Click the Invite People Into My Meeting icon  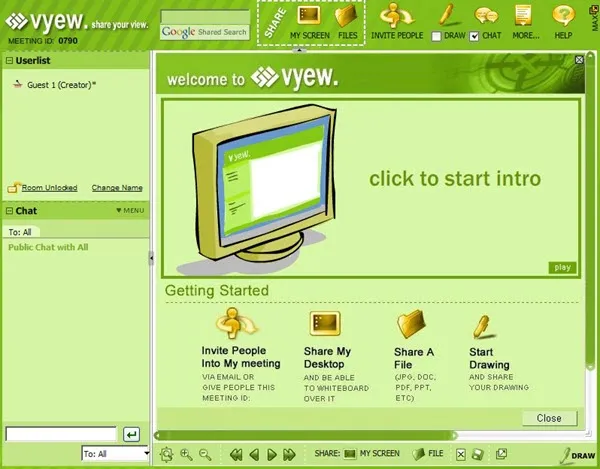point(236,323)
